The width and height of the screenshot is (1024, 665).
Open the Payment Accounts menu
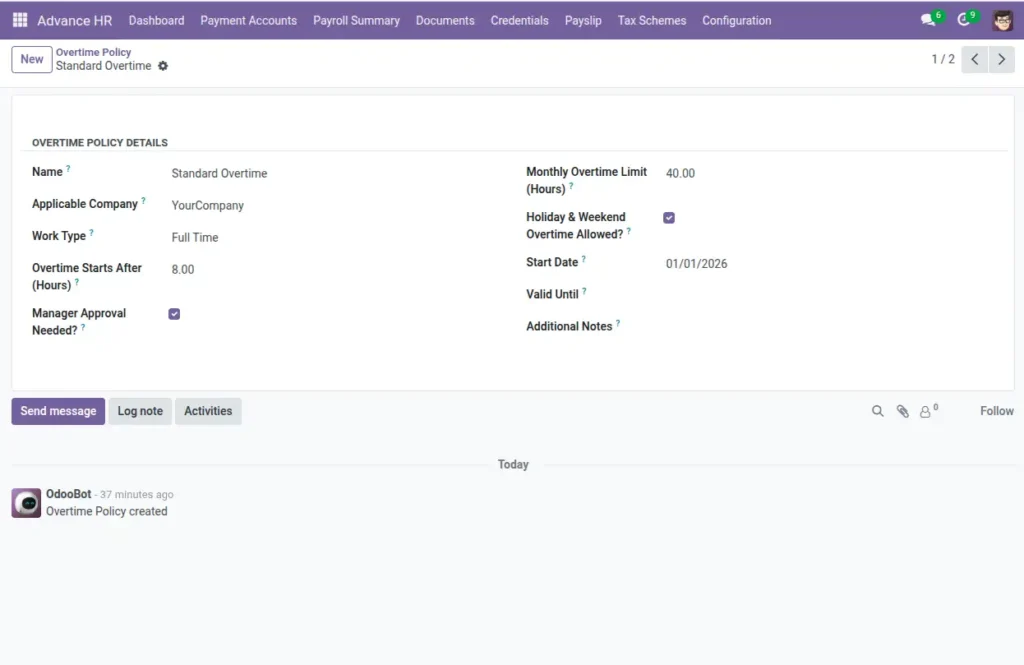(x=248, y=20)
